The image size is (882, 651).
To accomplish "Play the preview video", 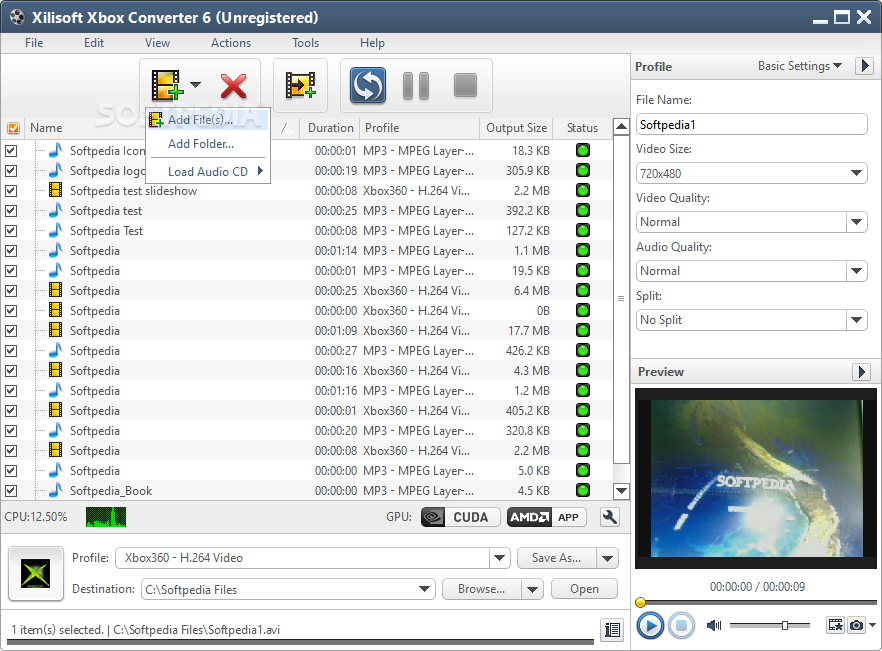I will [651, 626].
